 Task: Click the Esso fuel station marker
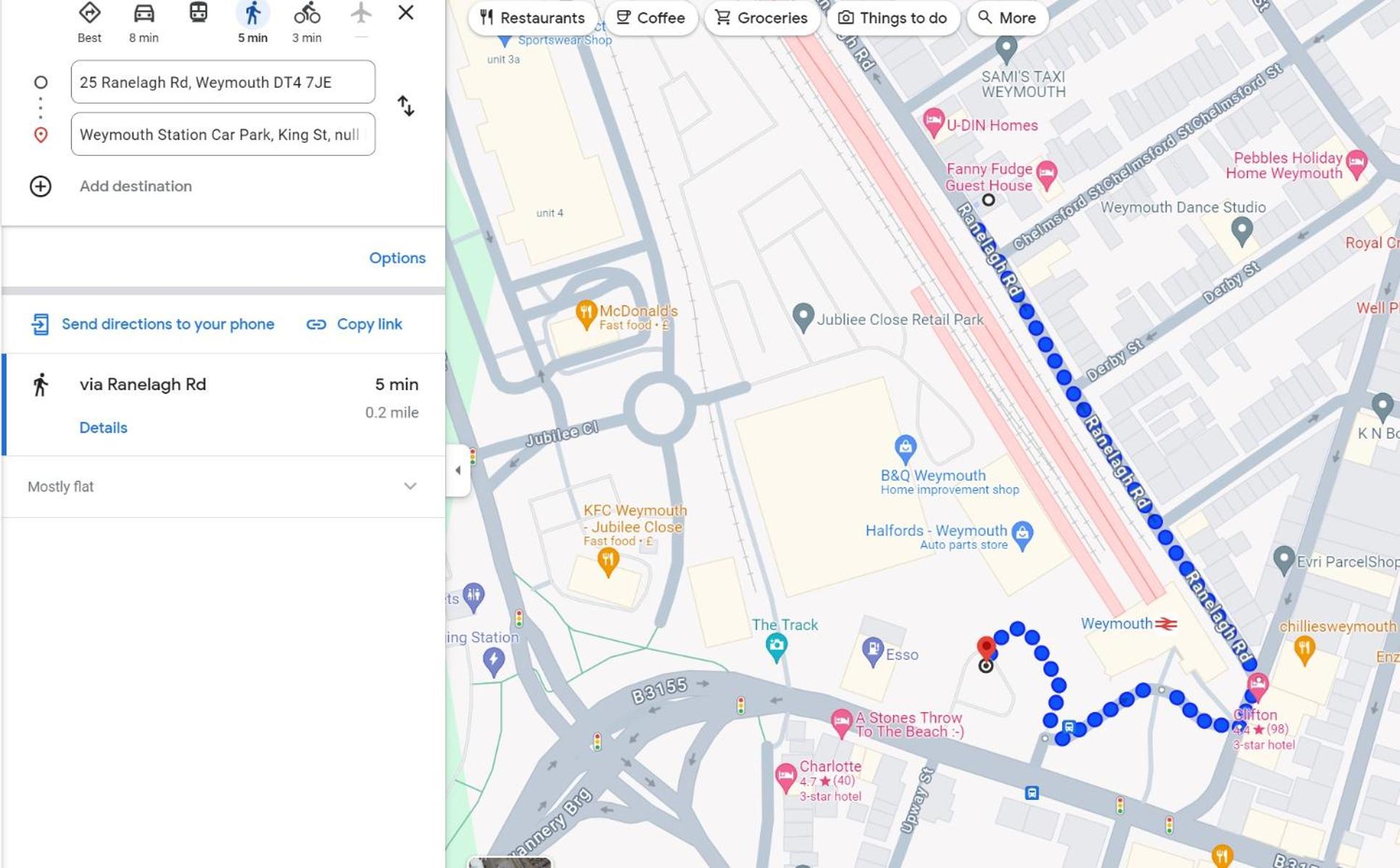tap(872, 650)
